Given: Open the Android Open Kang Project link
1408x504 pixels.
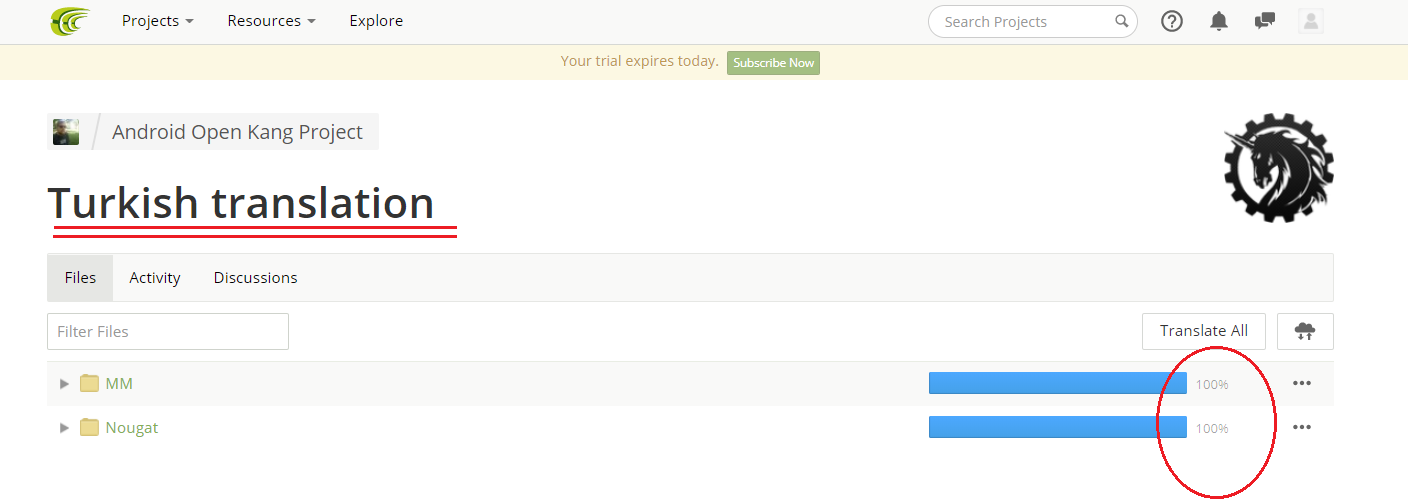Looking at the screenshot, I should tap(237, 132).
